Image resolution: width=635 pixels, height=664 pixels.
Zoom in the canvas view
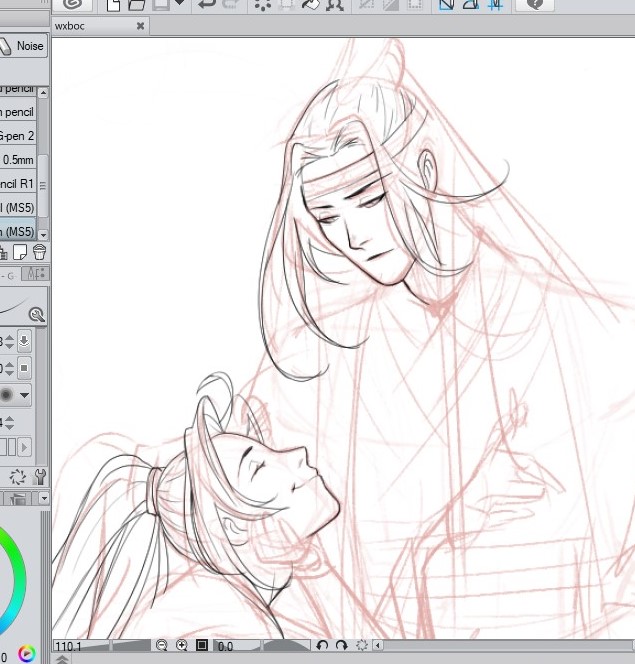point(182,645)
